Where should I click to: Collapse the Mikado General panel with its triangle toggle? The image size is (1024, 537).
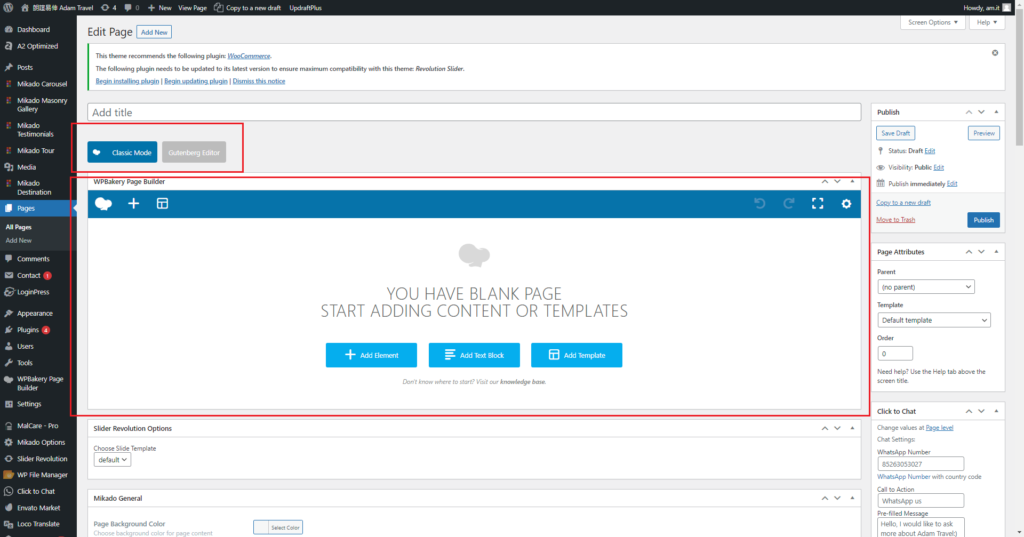[x=852, y=498]
